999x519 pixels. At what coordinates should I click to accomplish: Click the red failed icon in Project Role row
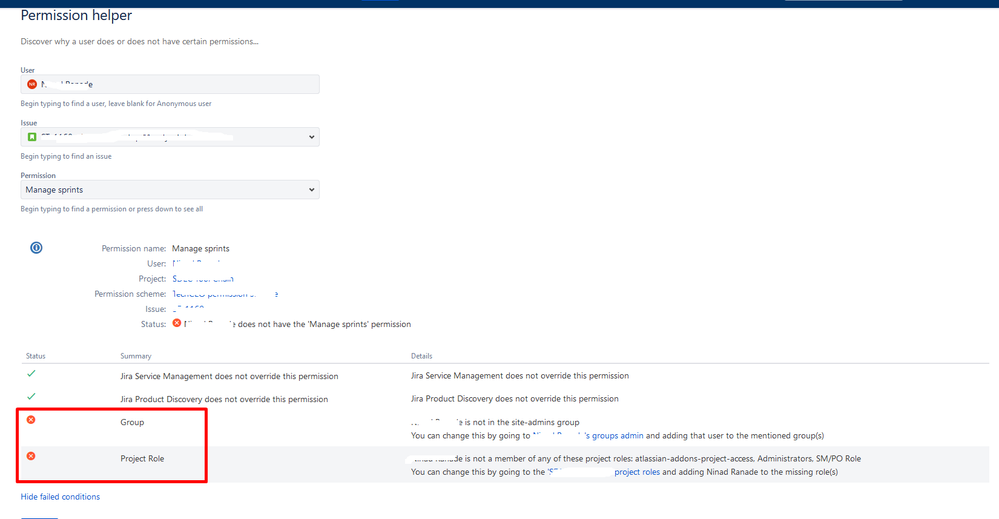coord(31,456)
